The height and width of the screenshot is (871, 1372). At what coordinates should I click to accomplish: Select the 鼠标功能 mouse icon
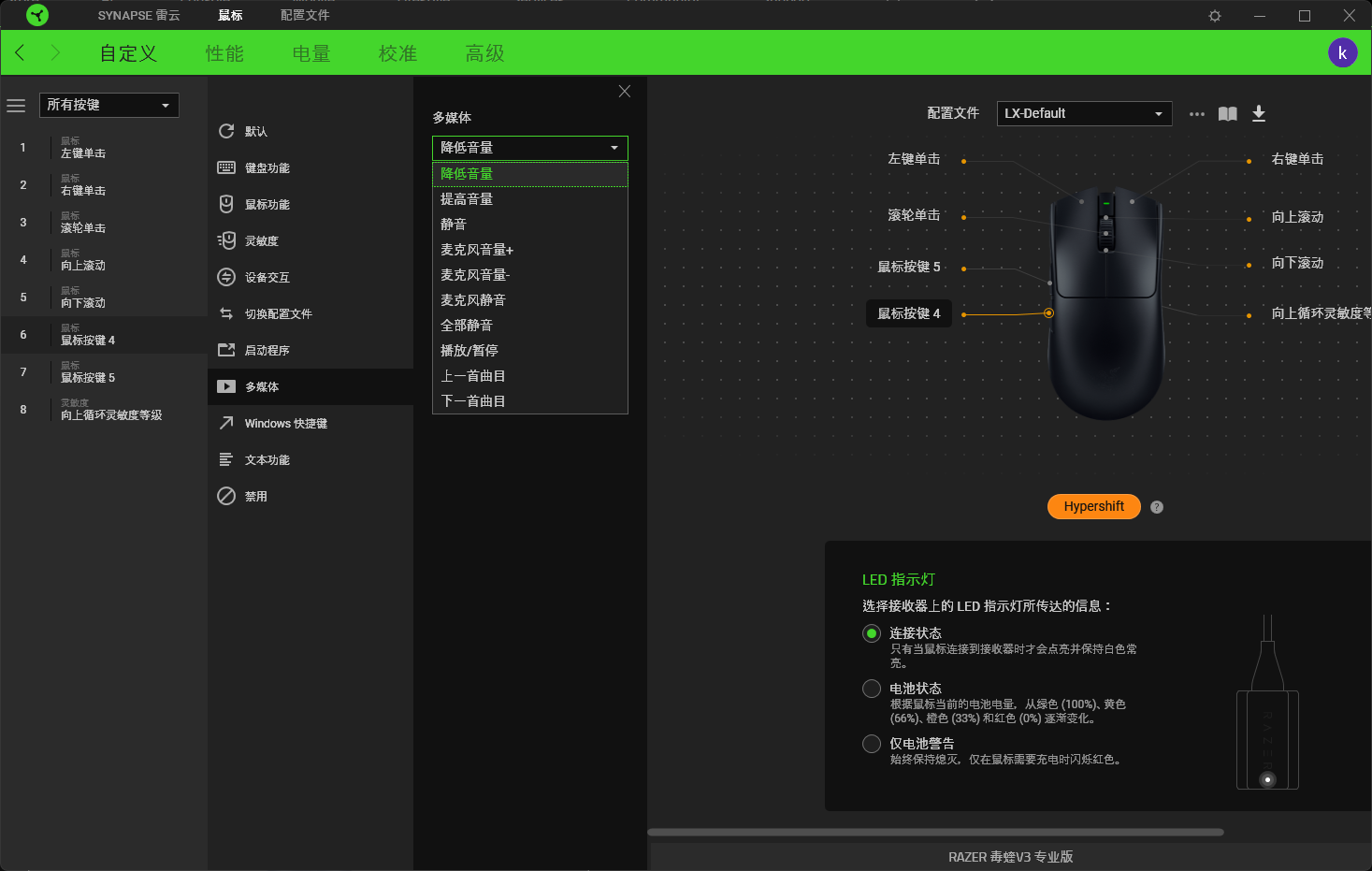(226, 204)
